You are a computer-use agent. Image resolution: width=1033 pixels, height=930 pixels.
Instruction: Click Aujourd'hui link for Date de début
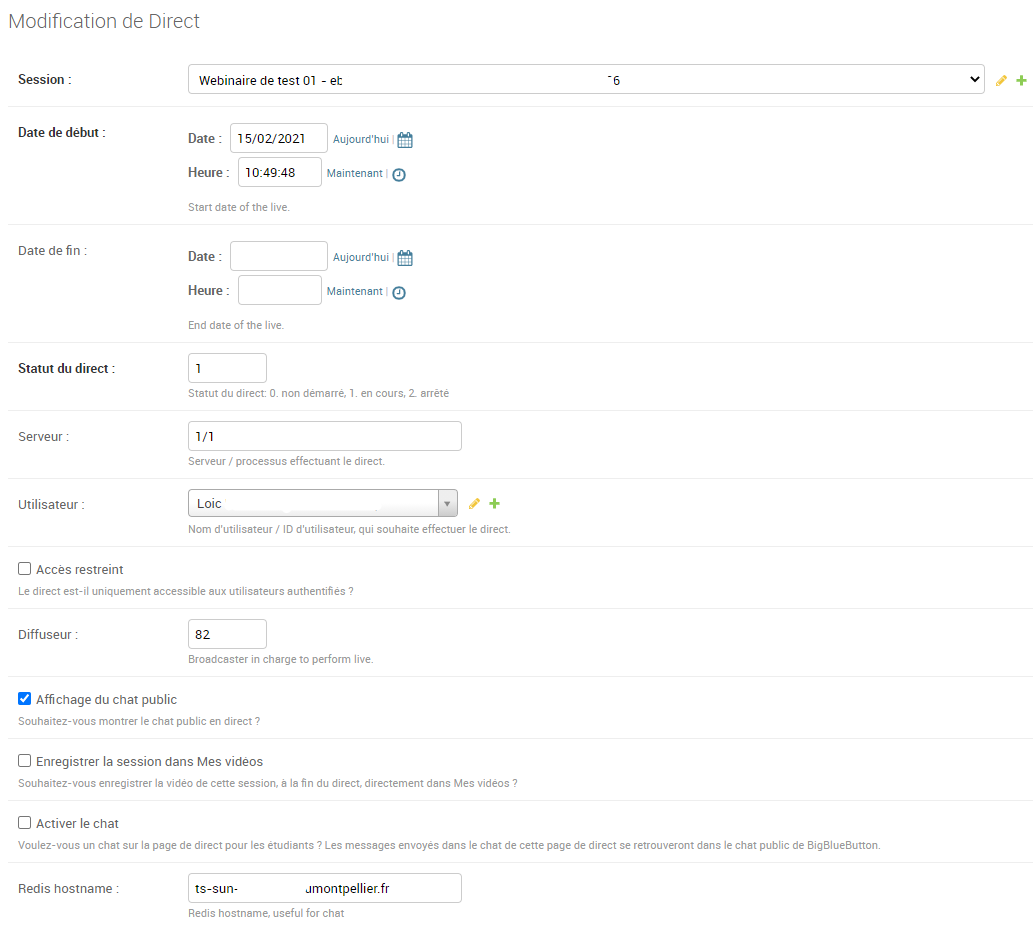pos(360,139)
